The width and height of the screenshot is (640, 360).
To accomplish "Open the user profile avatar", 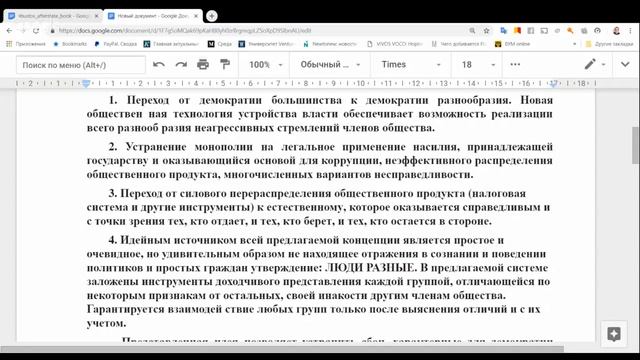I will pos(616,31).
